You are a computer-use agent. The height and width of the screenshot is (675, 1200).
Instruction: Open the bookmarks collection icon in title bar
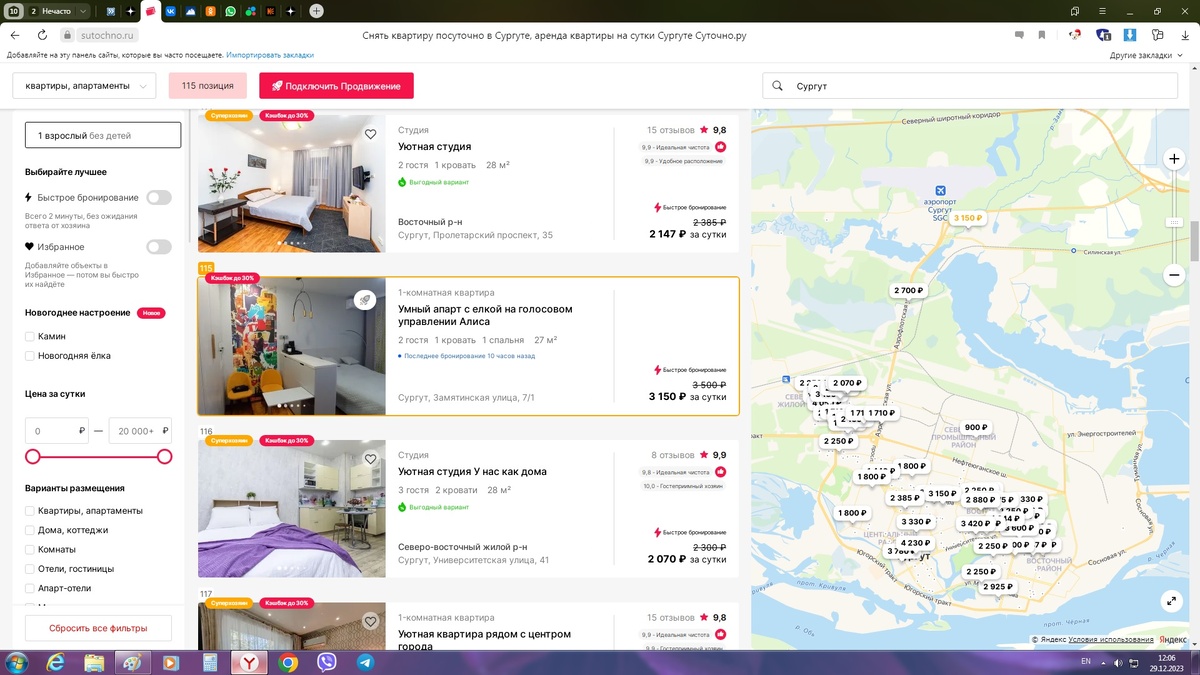coord(1075,11)
